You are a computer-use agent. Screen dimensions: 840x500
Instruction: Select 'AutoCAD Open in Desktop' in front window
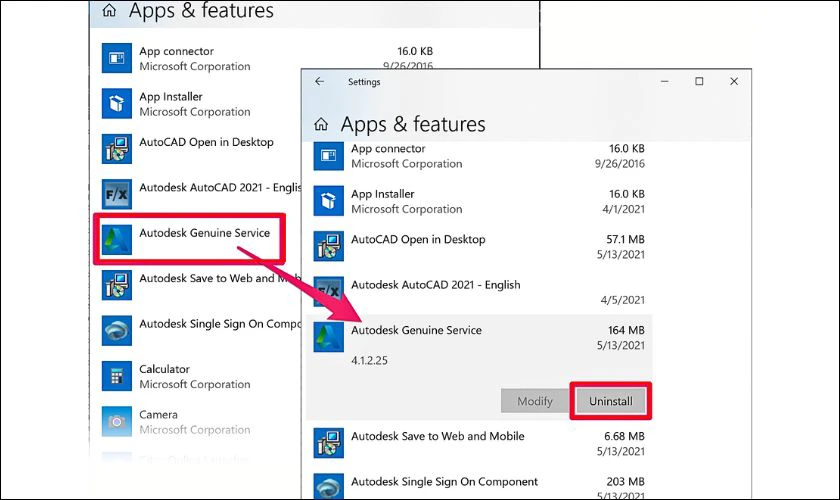coord(418,240)
